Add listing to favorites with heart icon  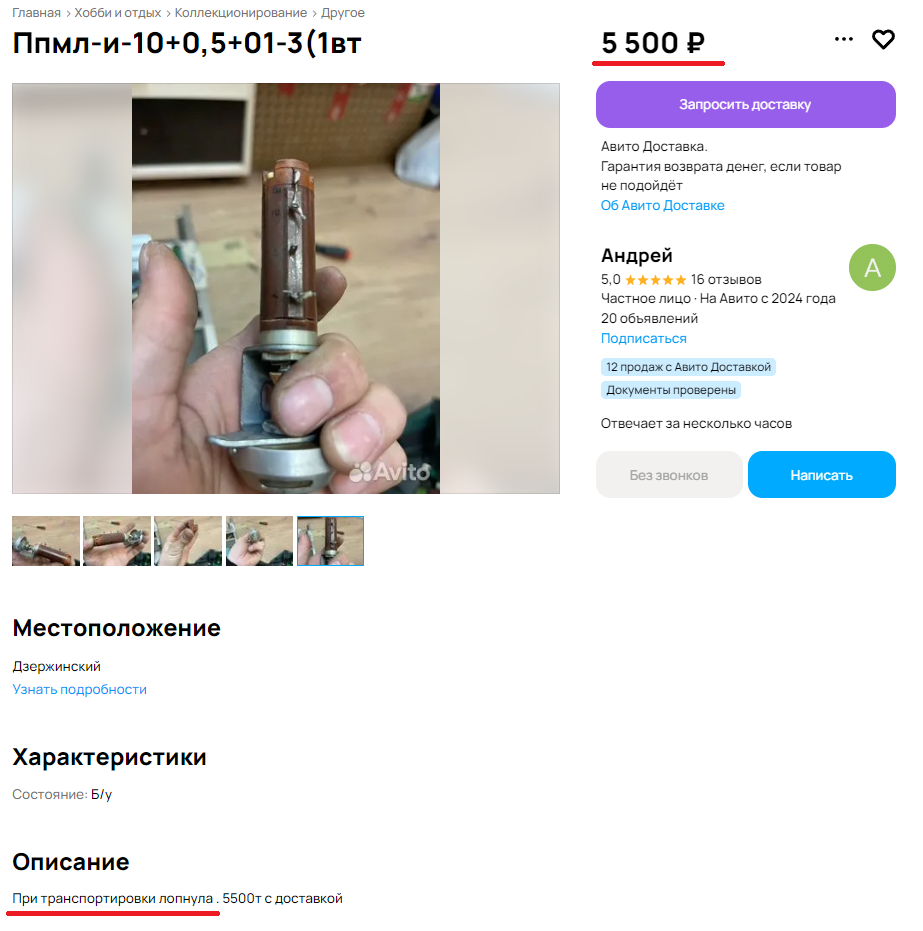pos(883,40)
